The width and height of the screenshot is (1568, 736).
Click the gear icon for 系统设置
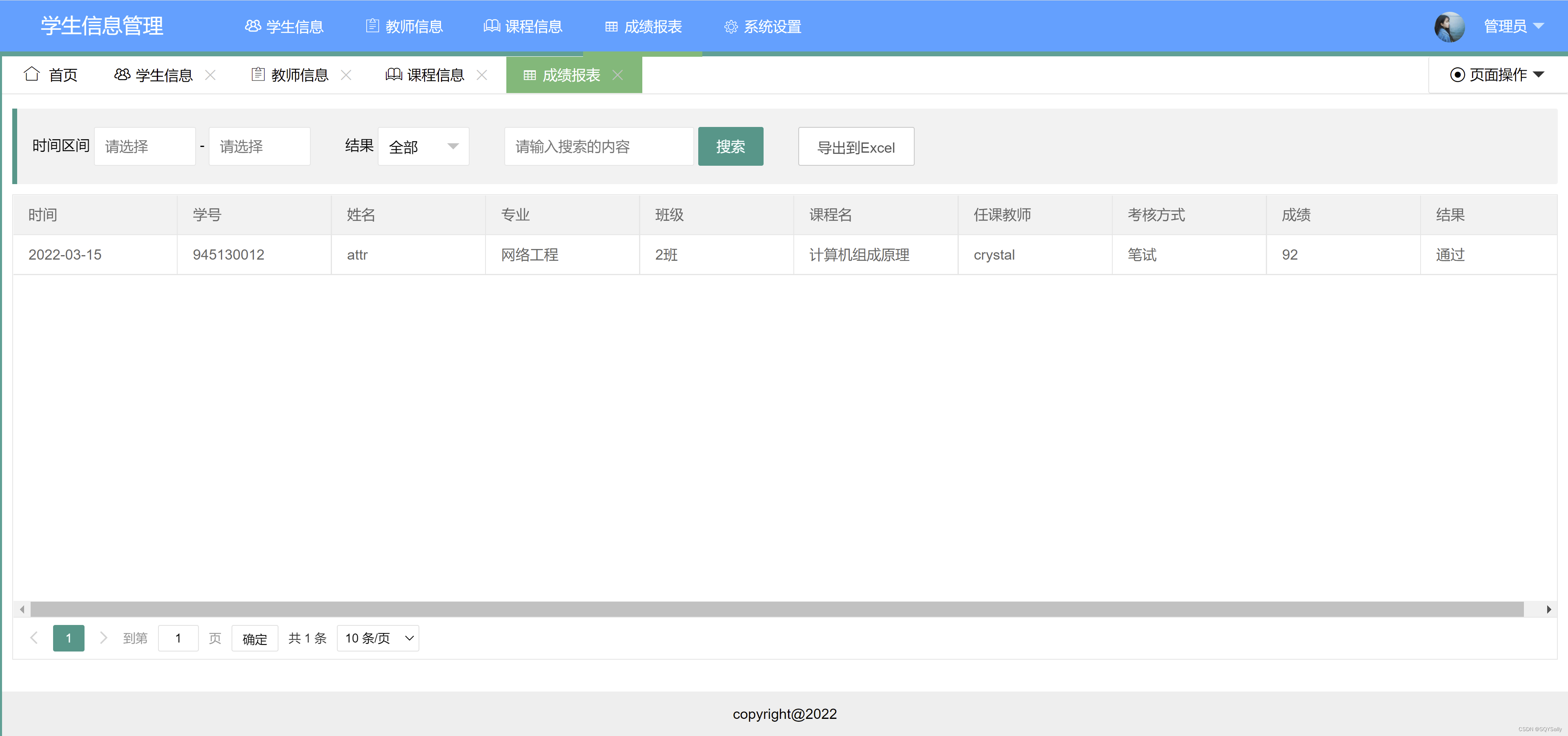pos(731,27)
